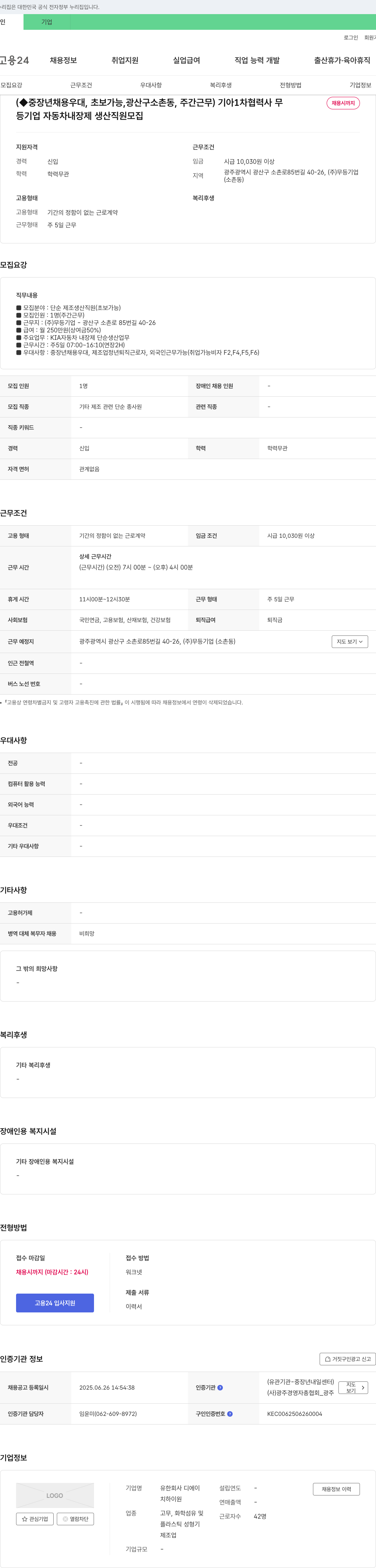Click the 관심기업 star button
The image size is (376, 1568).
point(35,1519)
